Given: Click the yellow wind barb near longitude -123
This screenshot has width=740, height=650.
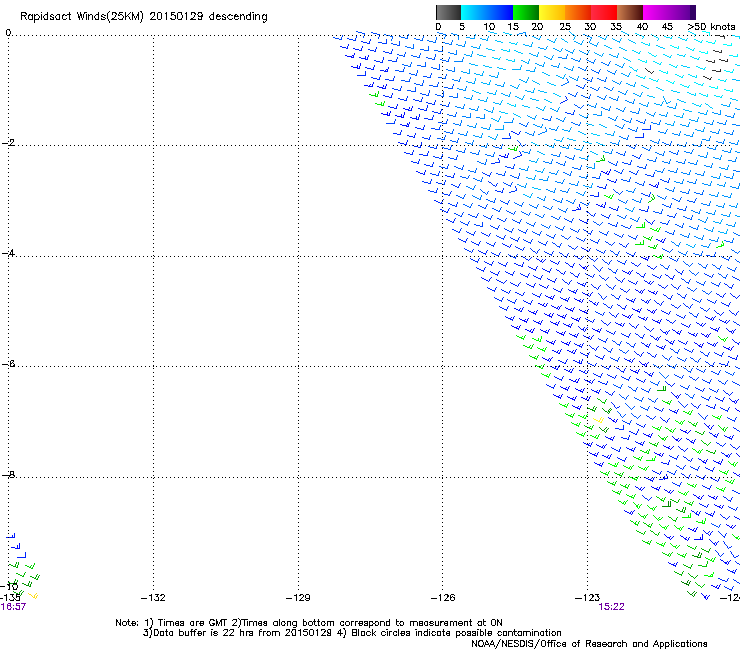Looking at the screenshot, I should coord(598,419).
